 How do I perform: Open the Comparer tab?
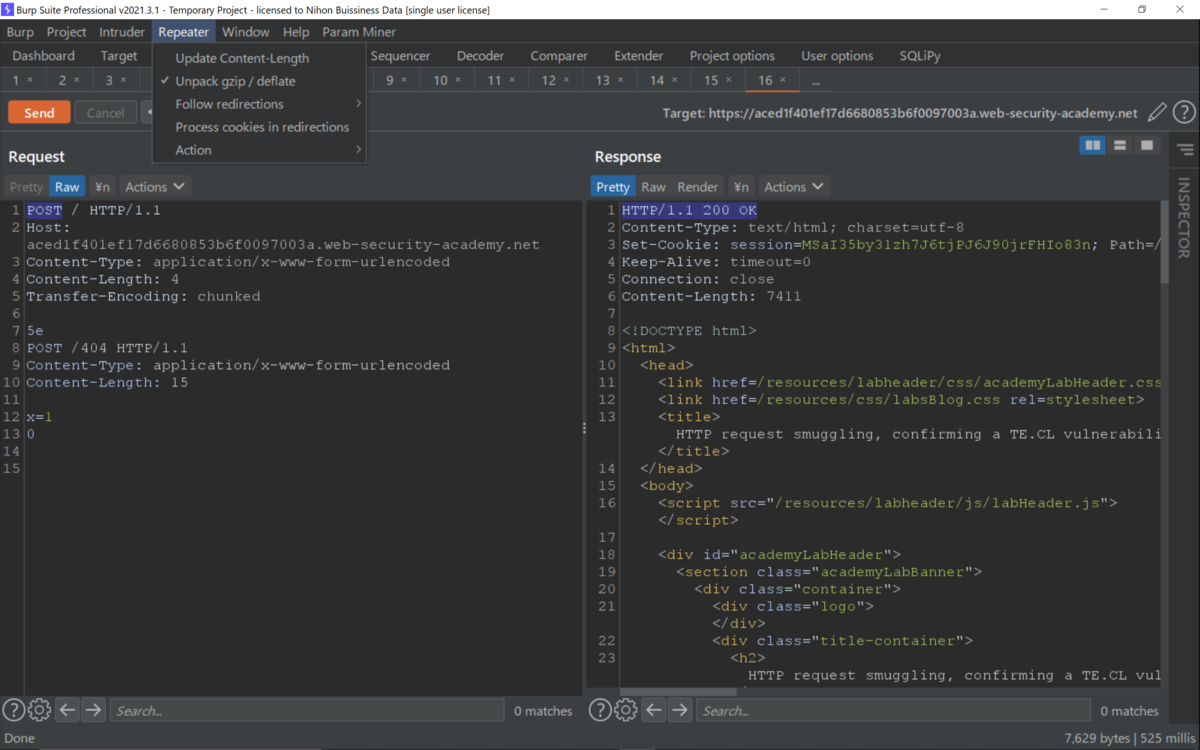point(559,56)
